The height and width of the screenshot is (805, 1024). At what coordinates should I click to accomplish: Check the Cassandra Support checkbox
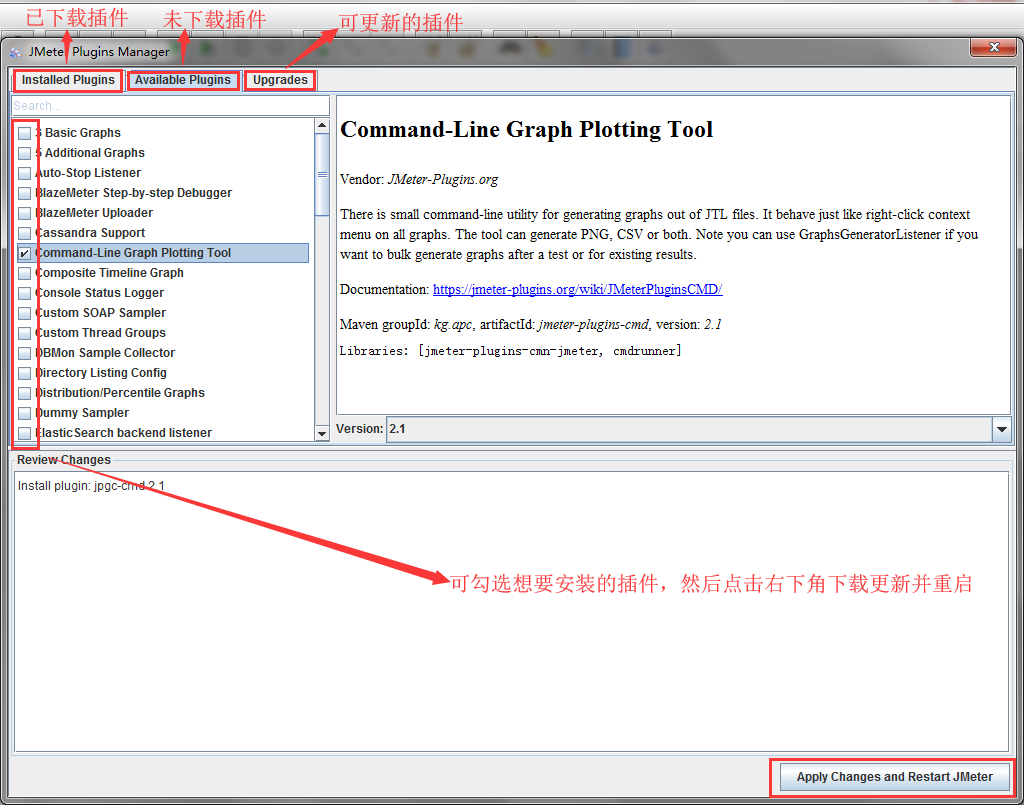point(25,233)
